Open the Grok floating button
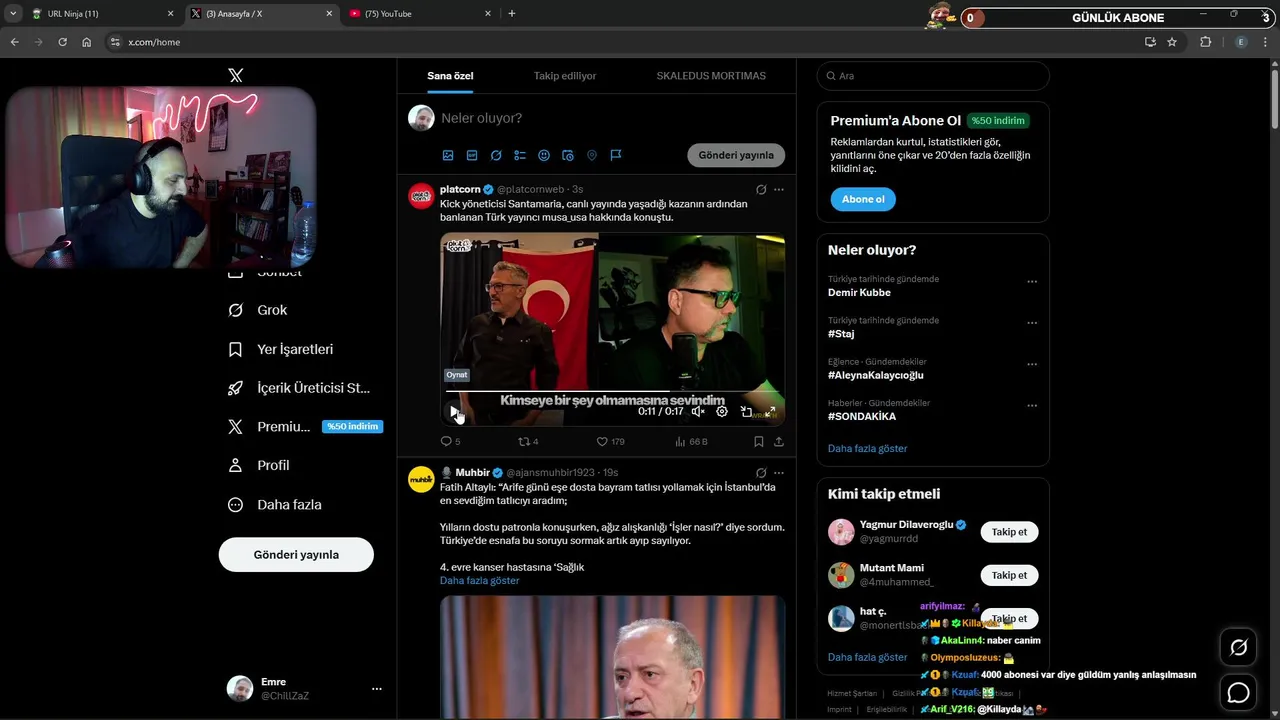Viewport: 1280px width, 720px height. point(1238,648)
